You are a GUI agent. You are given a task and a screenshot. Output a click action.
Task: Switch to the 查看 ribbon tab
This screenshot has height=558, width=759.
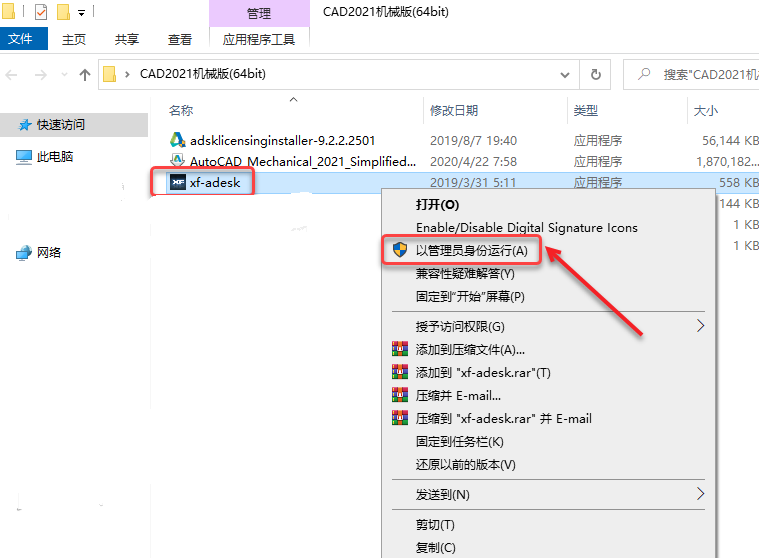click(180, 39)
